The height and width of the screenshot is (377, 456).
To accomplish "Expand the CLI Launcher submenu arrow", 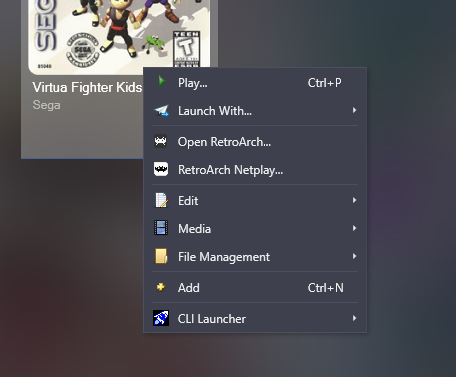I will point(354,318).
